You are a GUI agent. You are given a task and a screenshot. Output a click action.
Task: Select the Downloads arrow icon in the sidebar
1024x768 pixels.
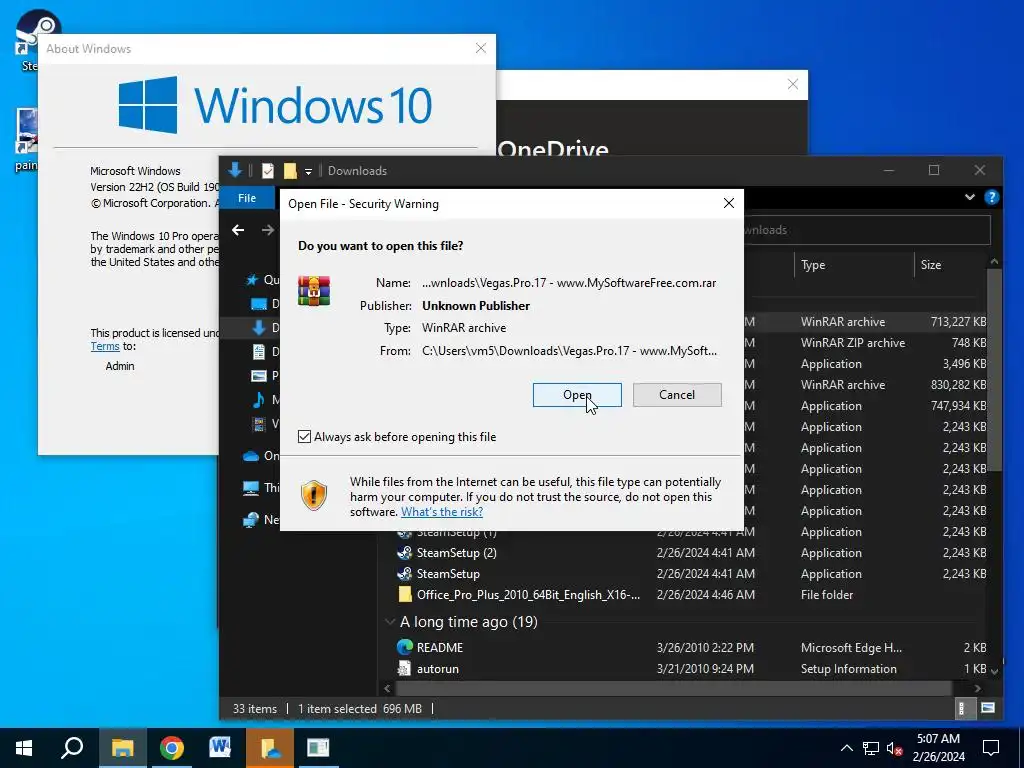point(259,328)
